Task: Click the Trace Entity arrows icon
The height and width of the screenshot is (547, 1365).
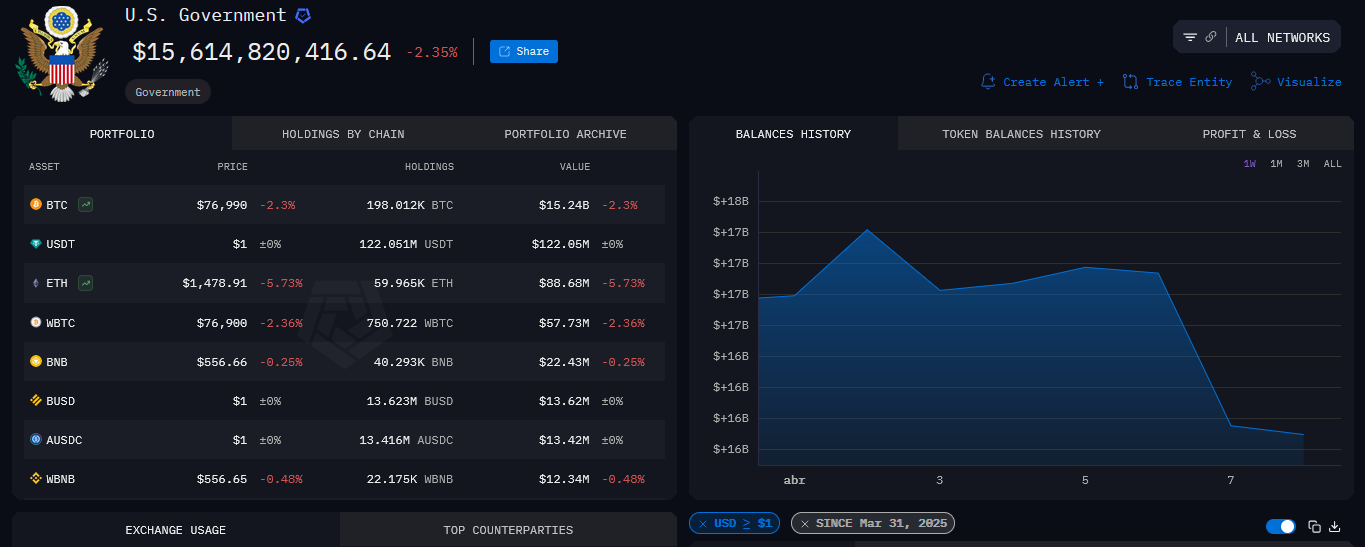Action: point(1130,82)
